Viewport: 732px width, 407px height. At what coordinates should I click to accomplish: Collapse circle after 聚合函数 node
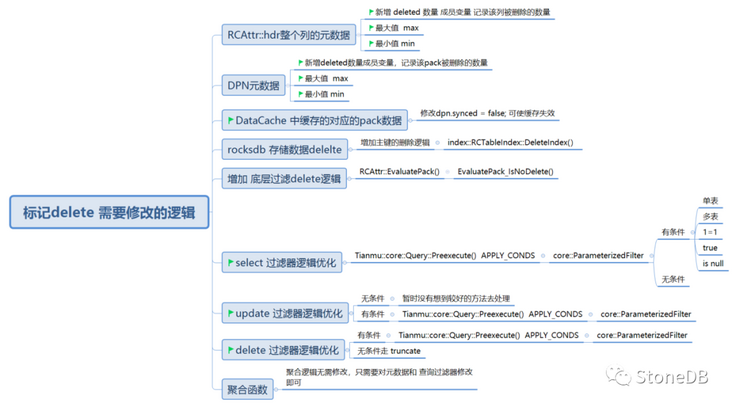[x=276, y=389]
